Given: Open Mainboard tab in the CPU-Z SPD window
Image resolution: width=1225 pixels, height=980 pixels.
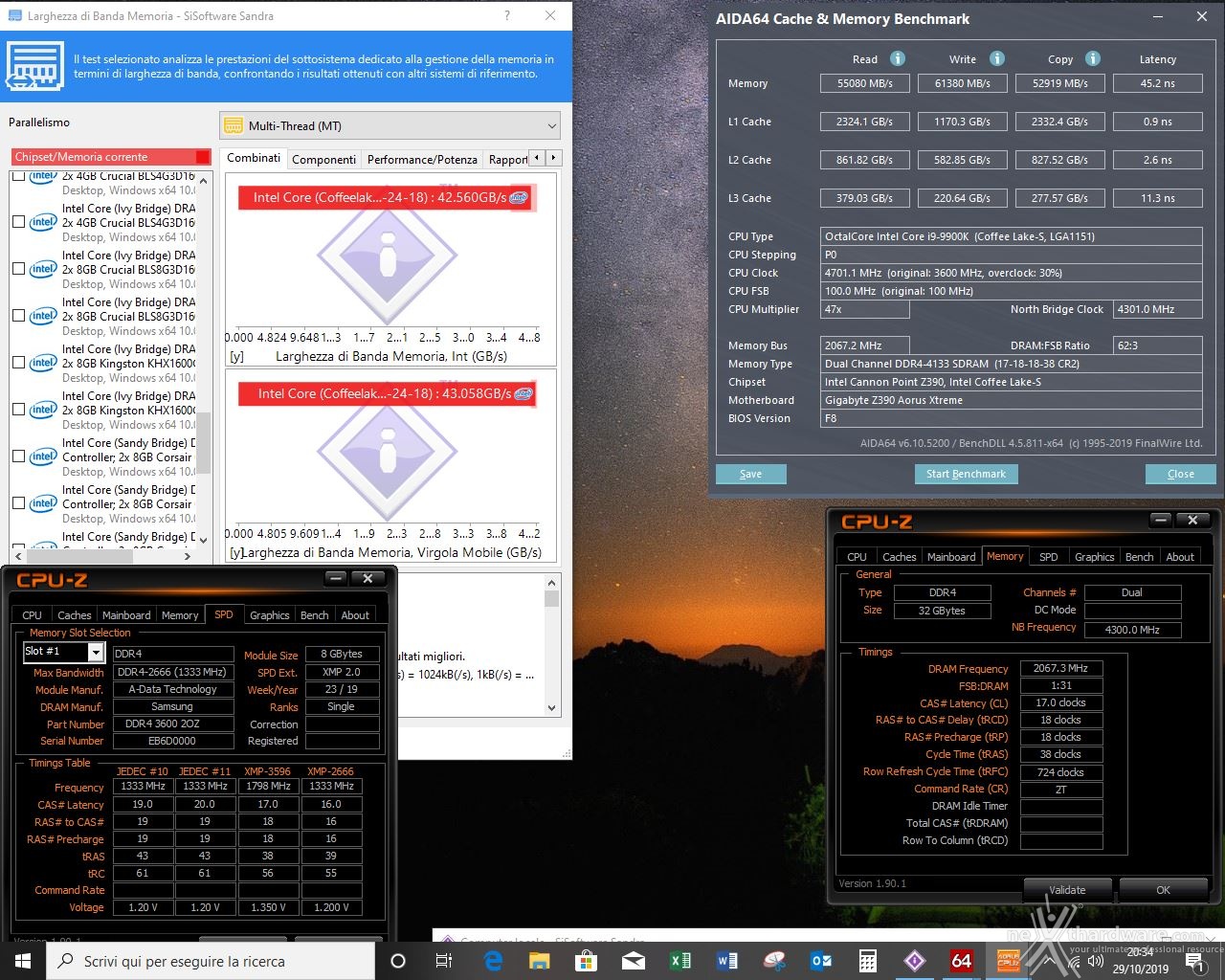Looking at the screenshot, I should pyautogui.click(x=126, y=615).
